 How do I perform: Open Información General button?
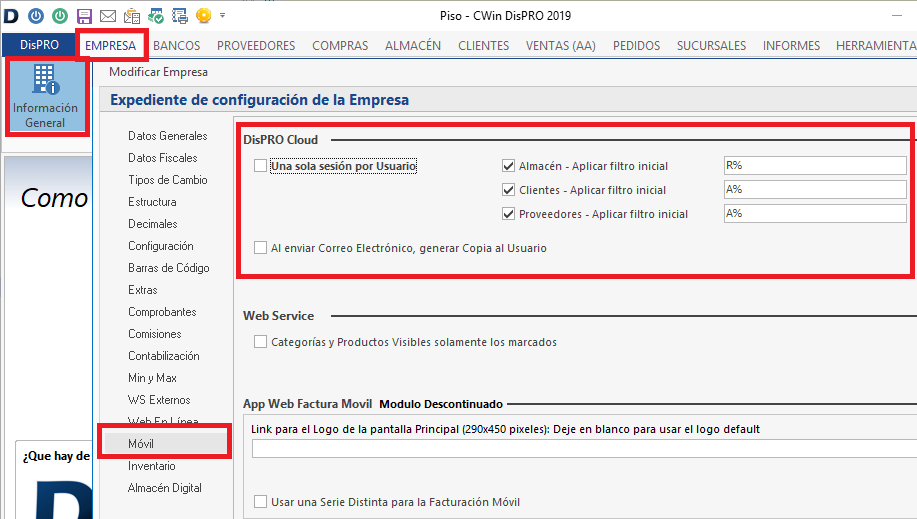click(x=46, y=97)
